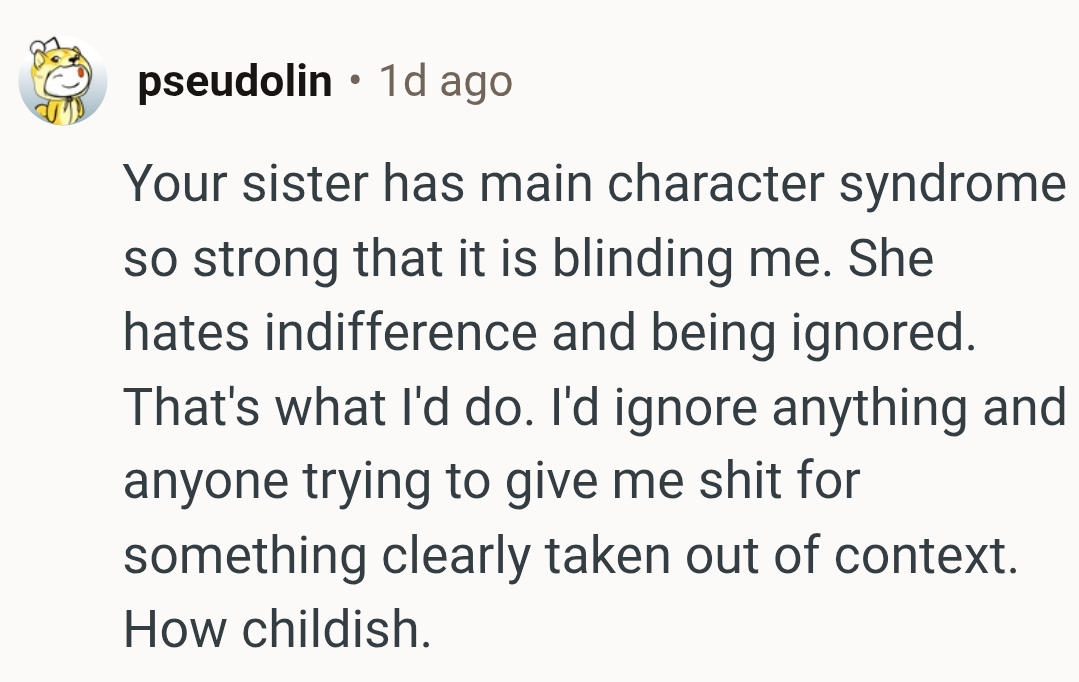The image size is (1079, 682).
Task: Click the word "She" ending the second line
Action: click(890, 260)
